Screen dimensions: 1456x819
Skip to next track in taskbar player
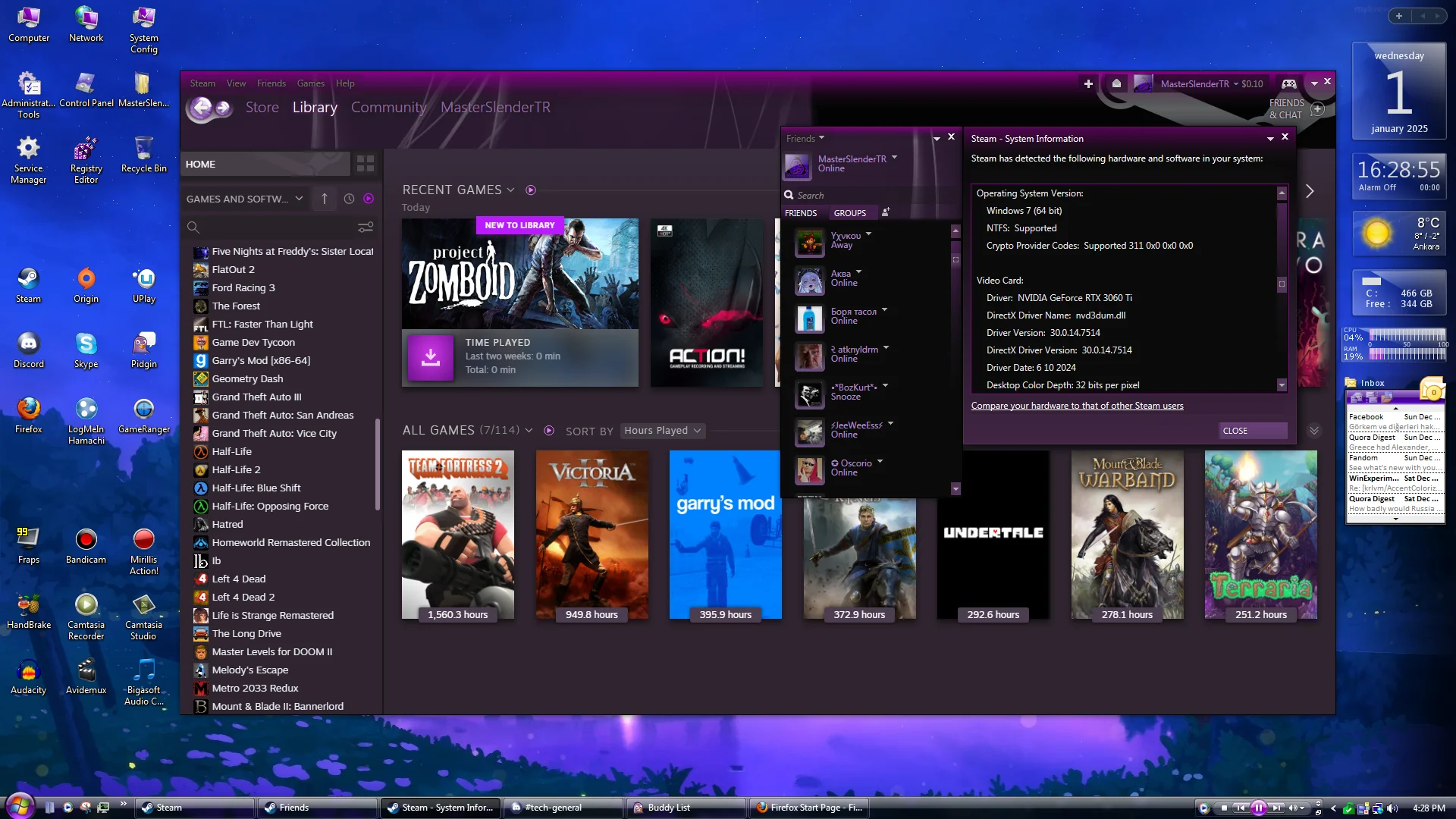click(1276, 808)
